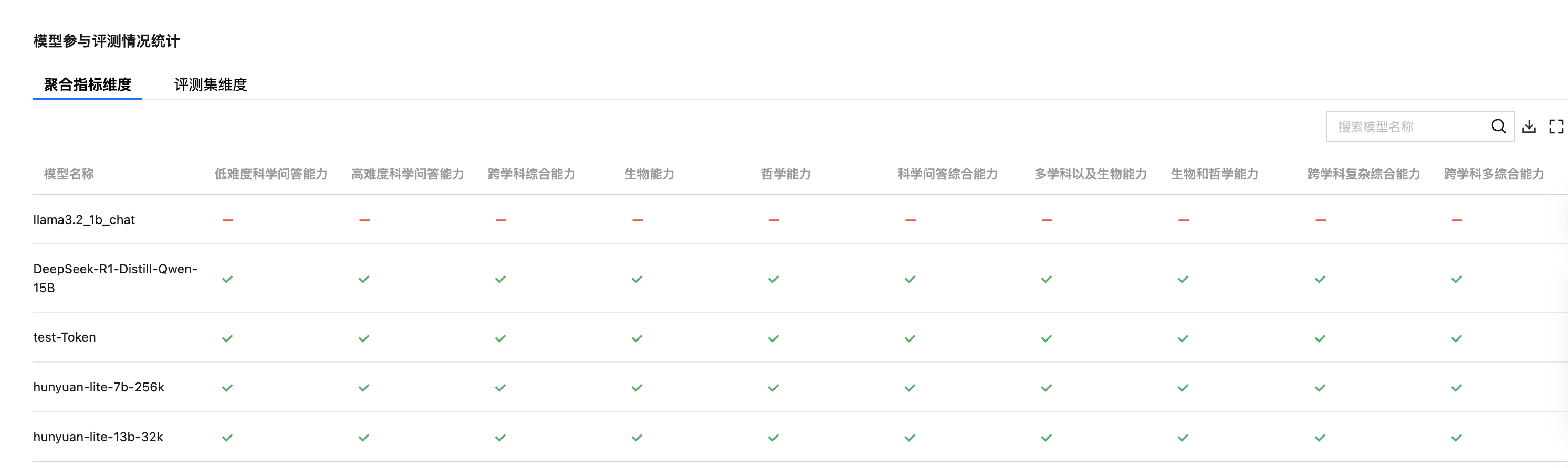
Task: Click the search magnifier icon
Action: [1498, 126]
